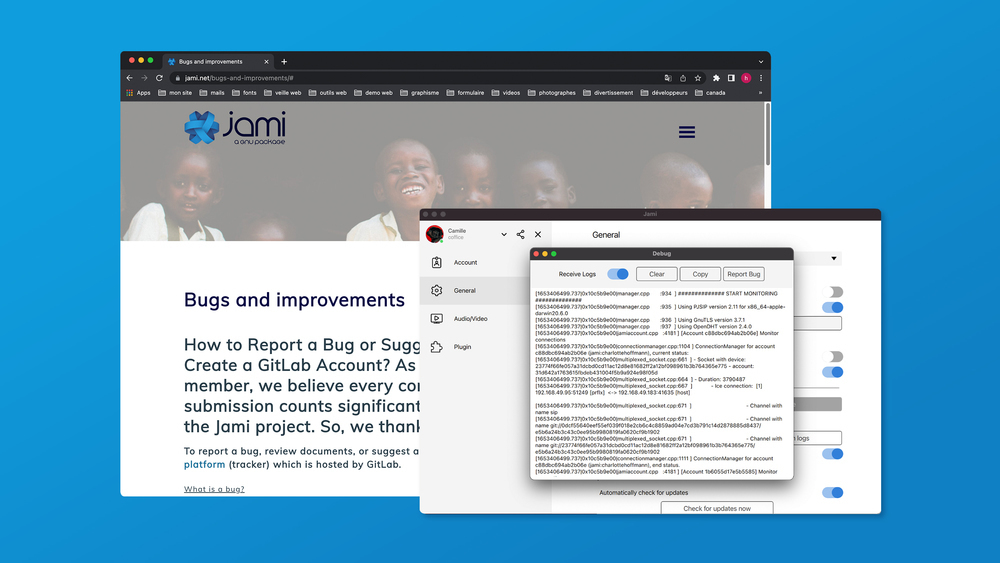The image size is (1000, 563).
Task: Open the formulaire bookmark folder
Action: pos(465,92)
